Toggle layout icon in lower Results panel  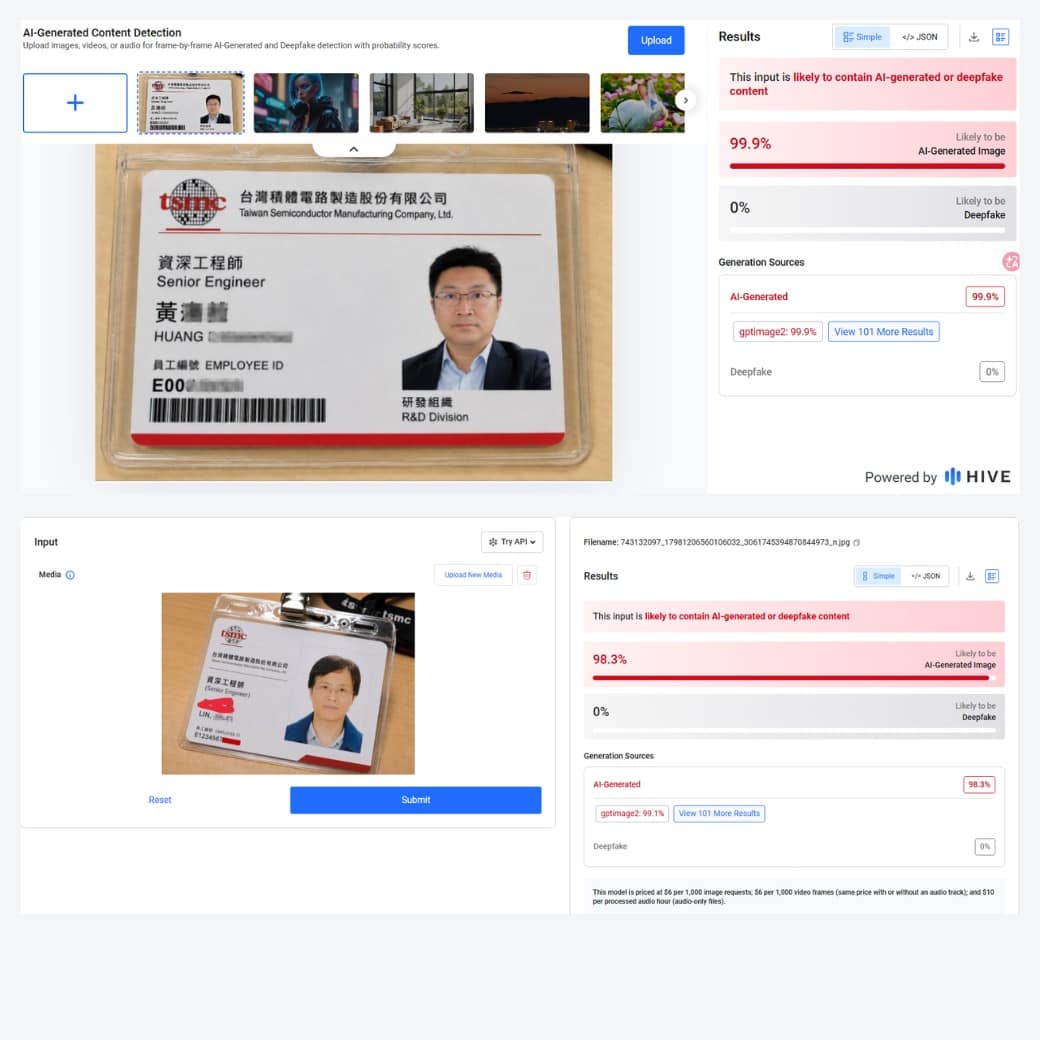pyautogui.click(x=992, y=576)
